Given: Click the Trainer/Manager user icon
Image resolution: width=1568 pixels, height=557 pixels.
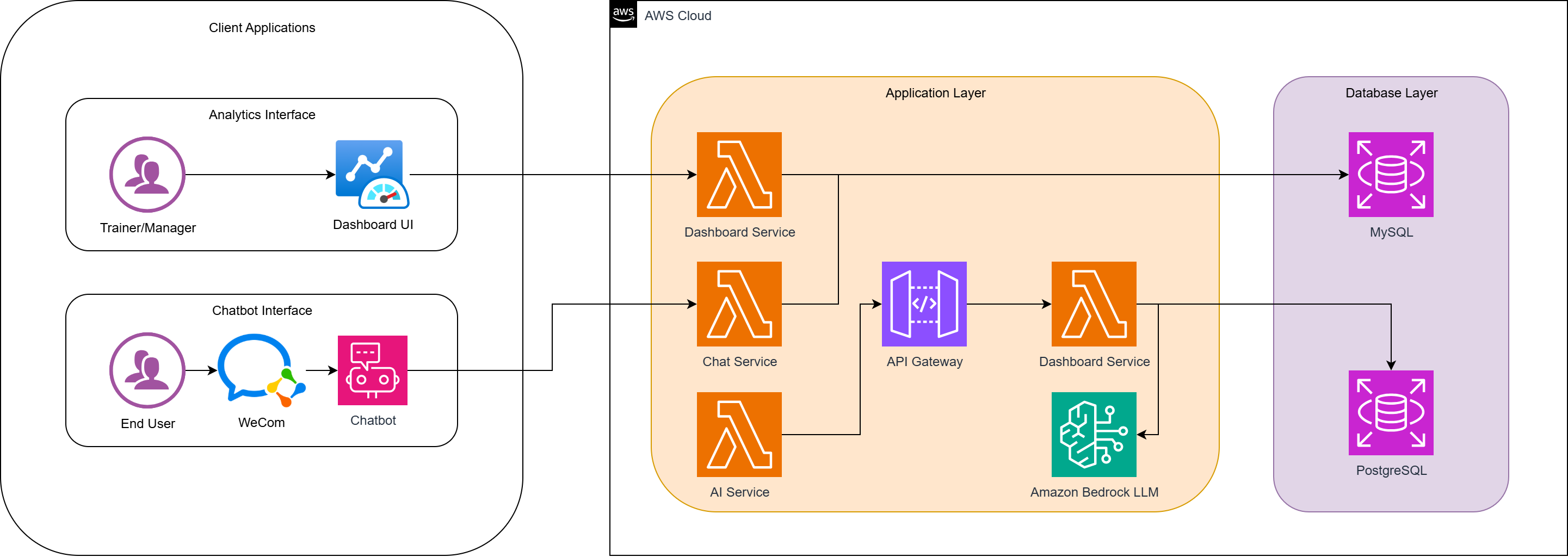Looking at the screenshot, I should click(x=147, y=174).
